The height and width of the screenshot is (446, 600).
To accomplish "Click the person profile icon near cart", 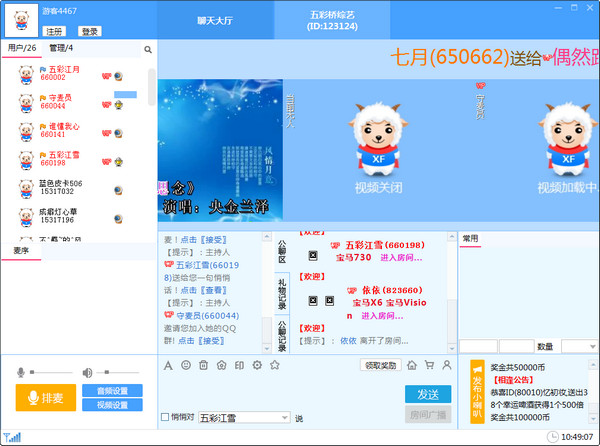I will coord(446,366).
